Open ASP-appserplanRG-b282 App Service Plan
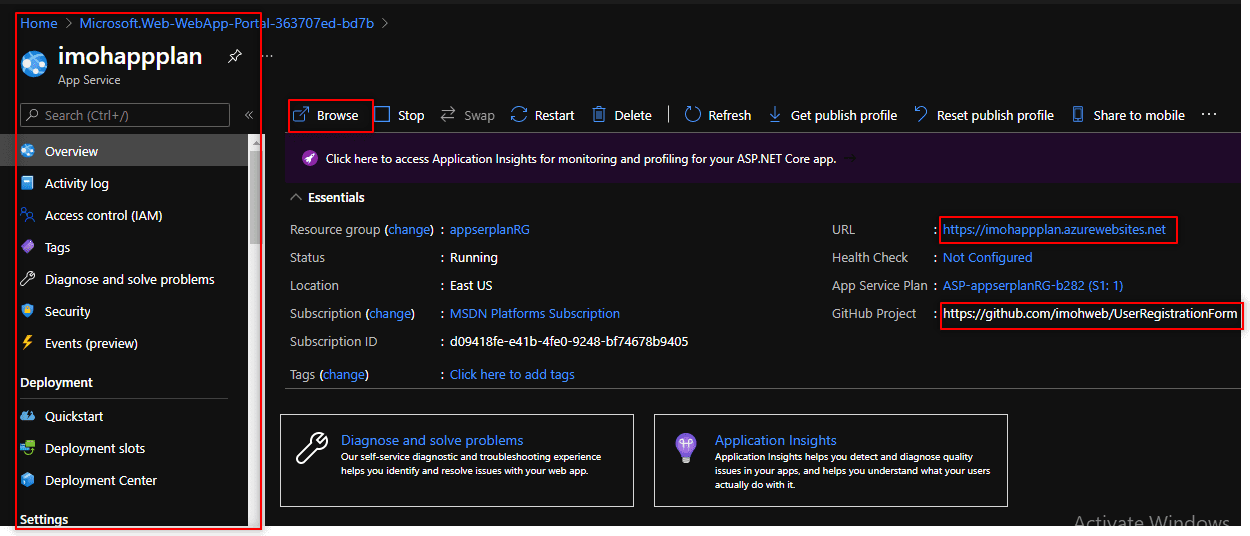This screenshot has width=1250, height=536. coord(1033,285)
